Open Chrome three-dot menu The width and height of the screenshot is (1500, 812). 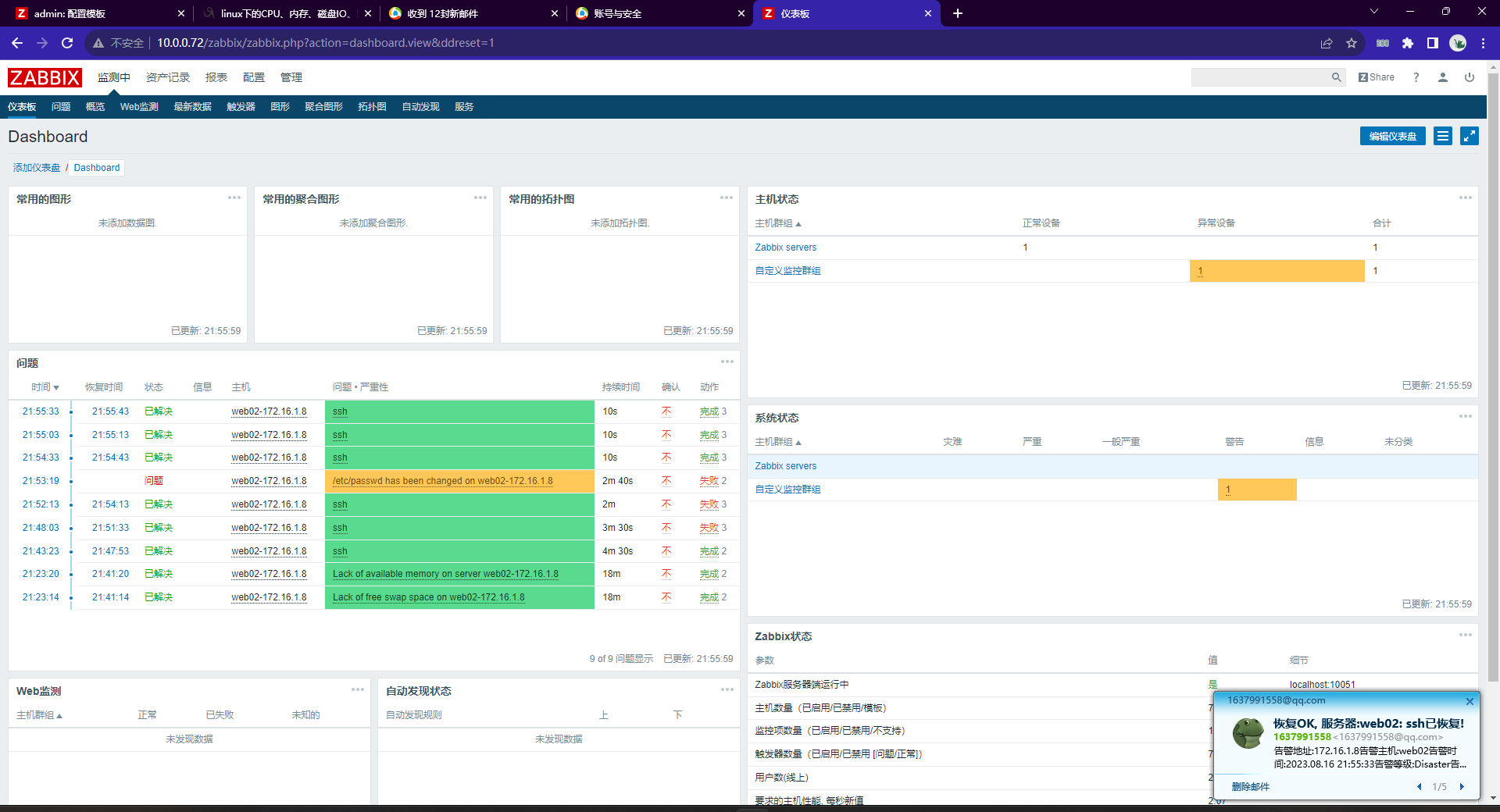[1483, 43]
